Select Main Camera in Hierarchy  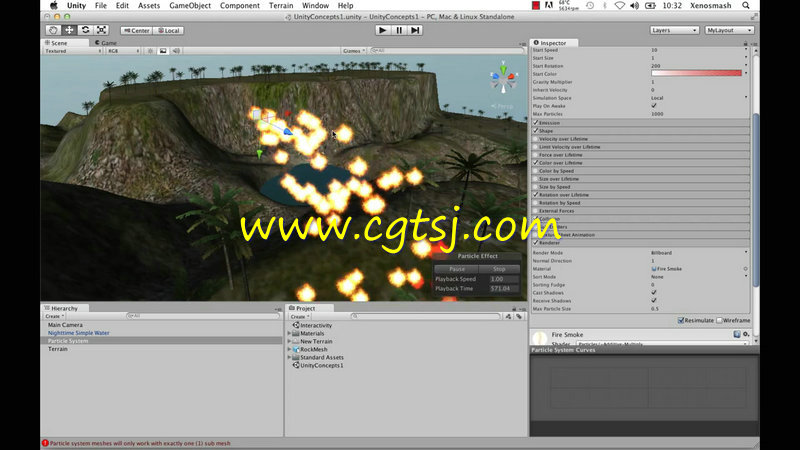65,324
